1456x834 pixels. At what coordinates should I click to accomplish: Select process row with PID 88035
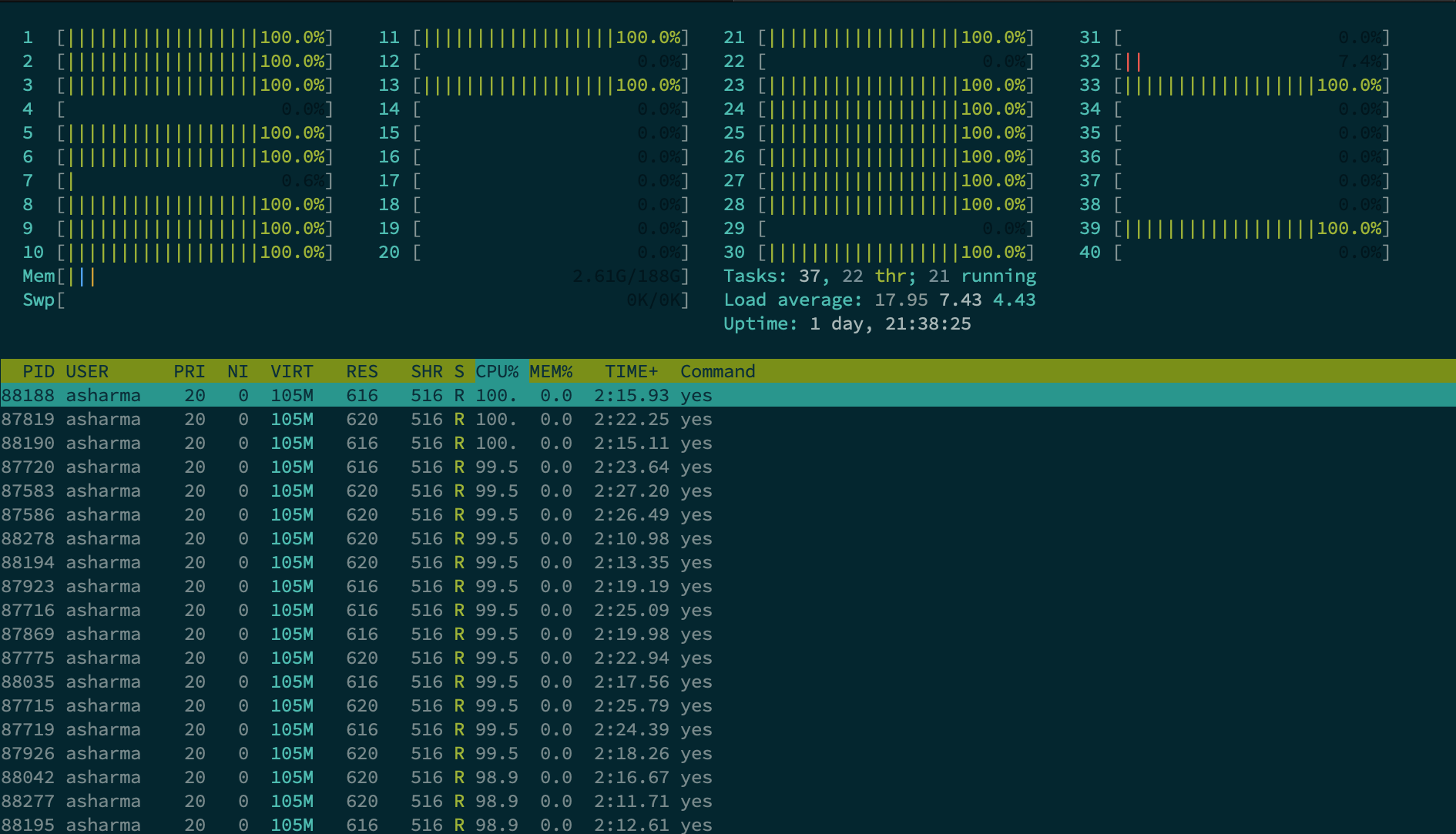728,682
